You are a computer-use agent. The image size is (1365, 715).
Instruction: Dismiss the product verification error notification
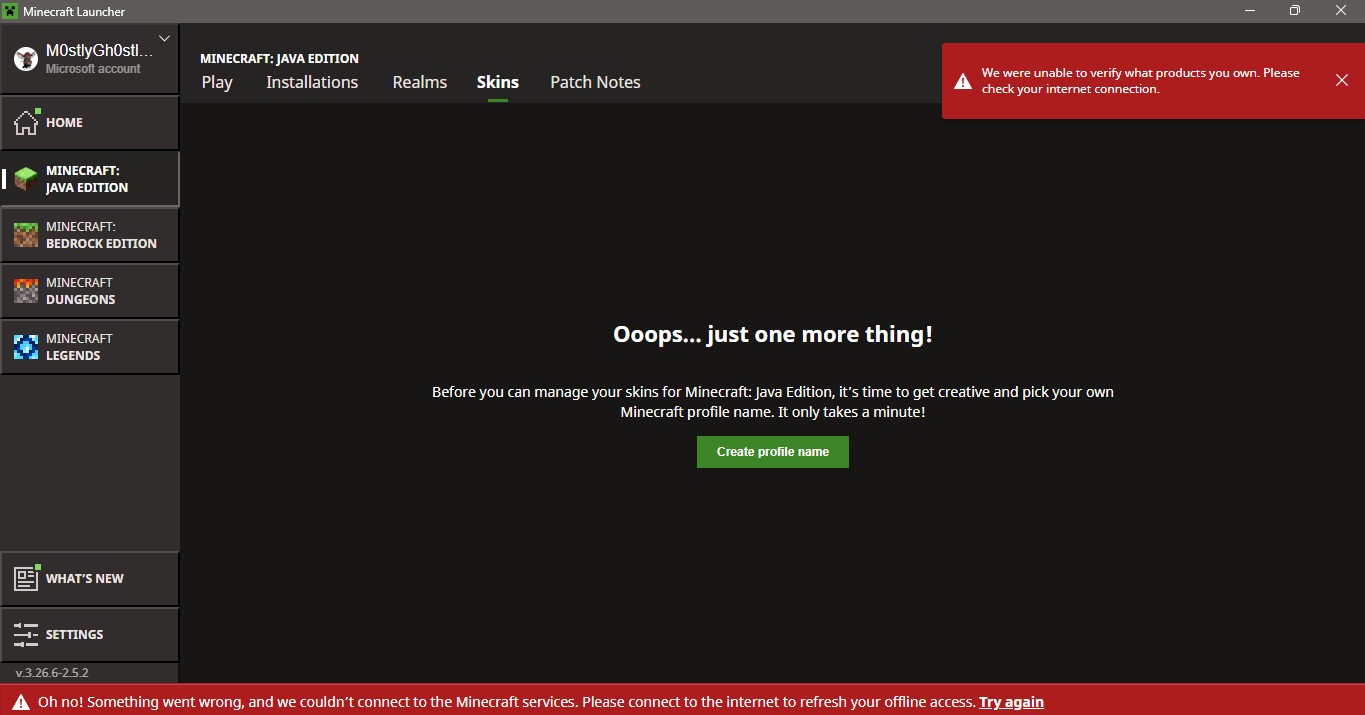[1341, 80]
